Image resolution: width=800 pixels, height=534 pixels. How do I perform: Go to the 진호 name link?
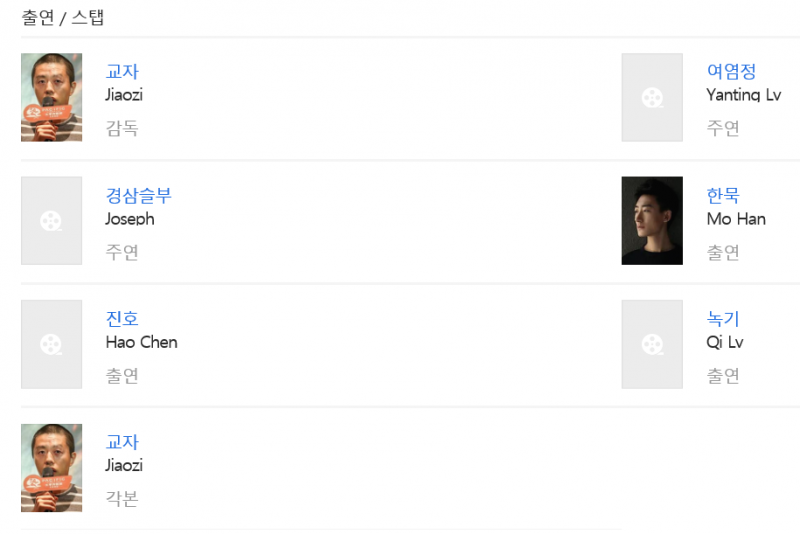(x=122, y=319)
